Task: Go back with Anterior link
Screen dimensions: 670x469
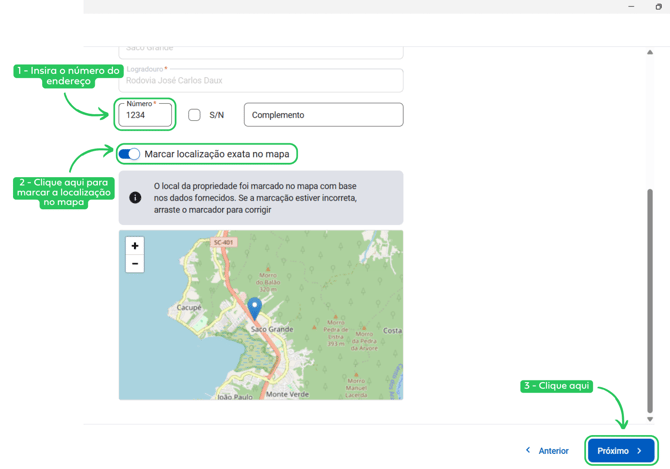Action: (547, 451)
